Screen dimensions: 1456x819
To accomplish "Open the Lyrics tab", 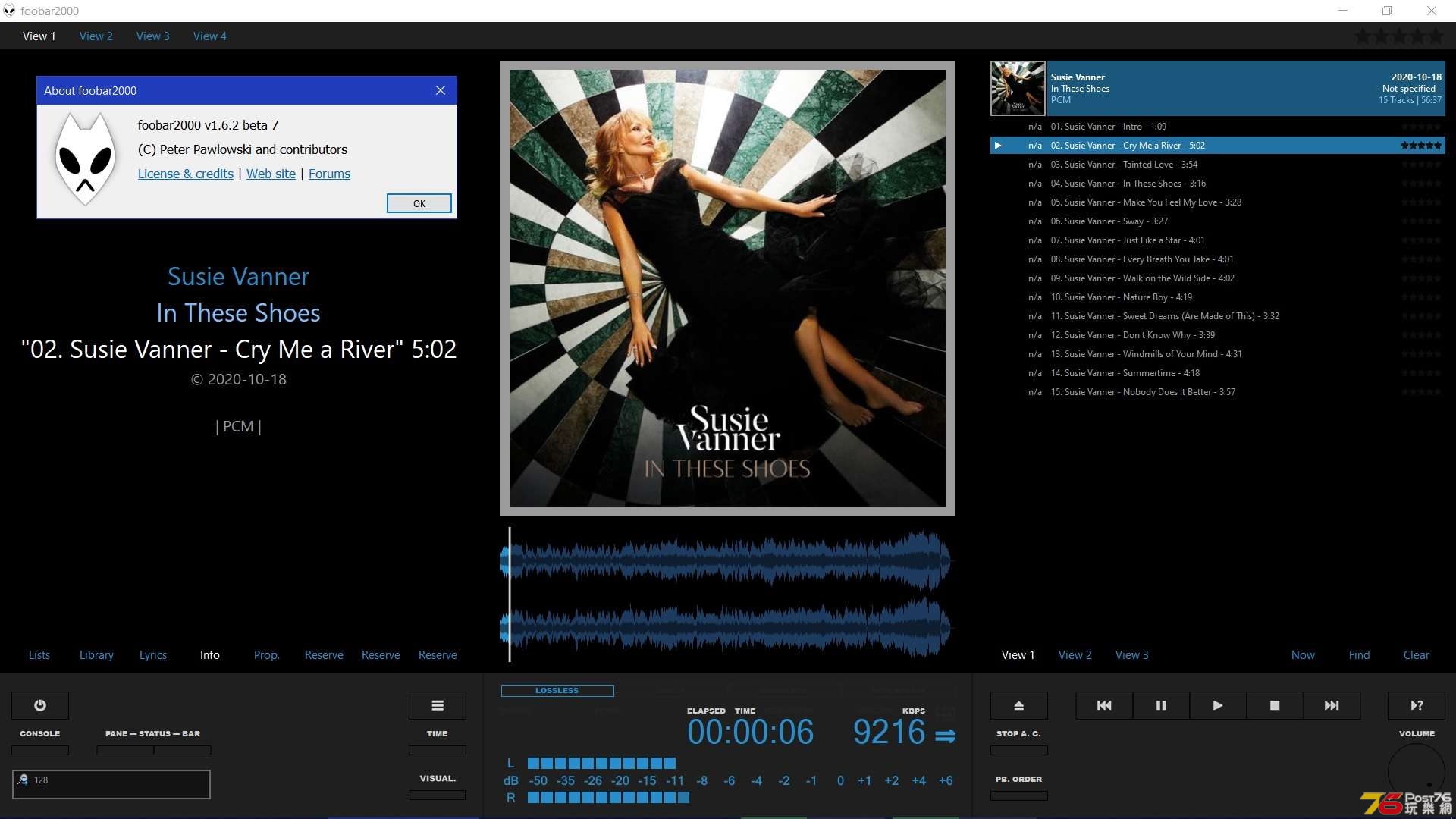I will (153, 655).
